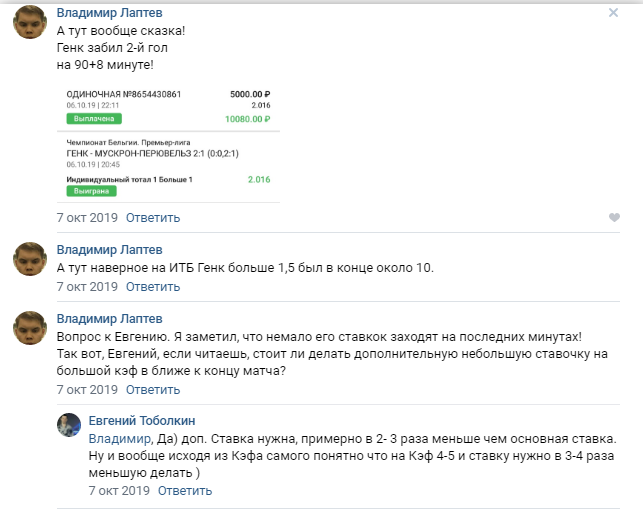Viewport: 643px width, 512px height.
Task: Click the Владимир mention in Евгений's reply
Action: pos(119,439)
